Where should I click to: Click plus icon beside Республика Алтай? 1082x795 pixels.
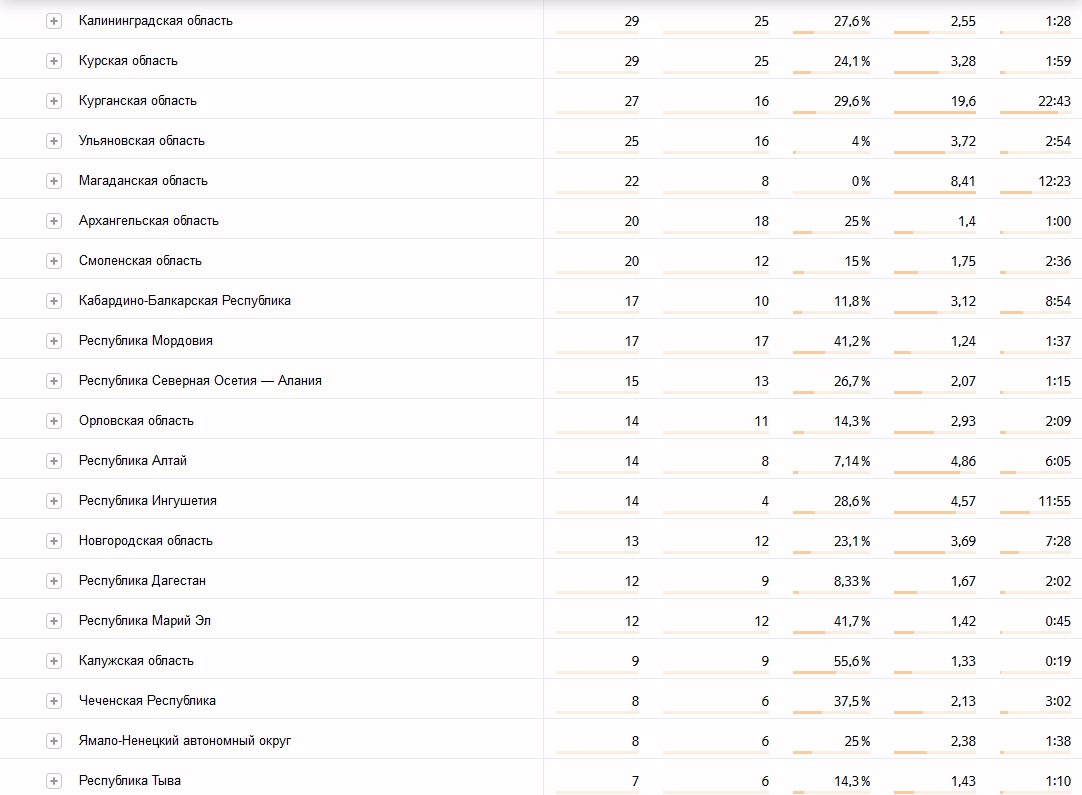(54, 462)
